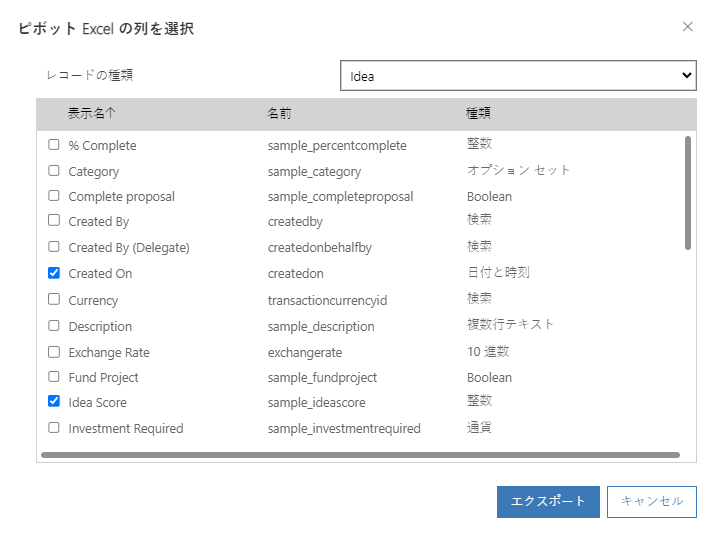Select the exchangerate name text
The width and height of the screenshot is (716, 536).
[305, 352]
